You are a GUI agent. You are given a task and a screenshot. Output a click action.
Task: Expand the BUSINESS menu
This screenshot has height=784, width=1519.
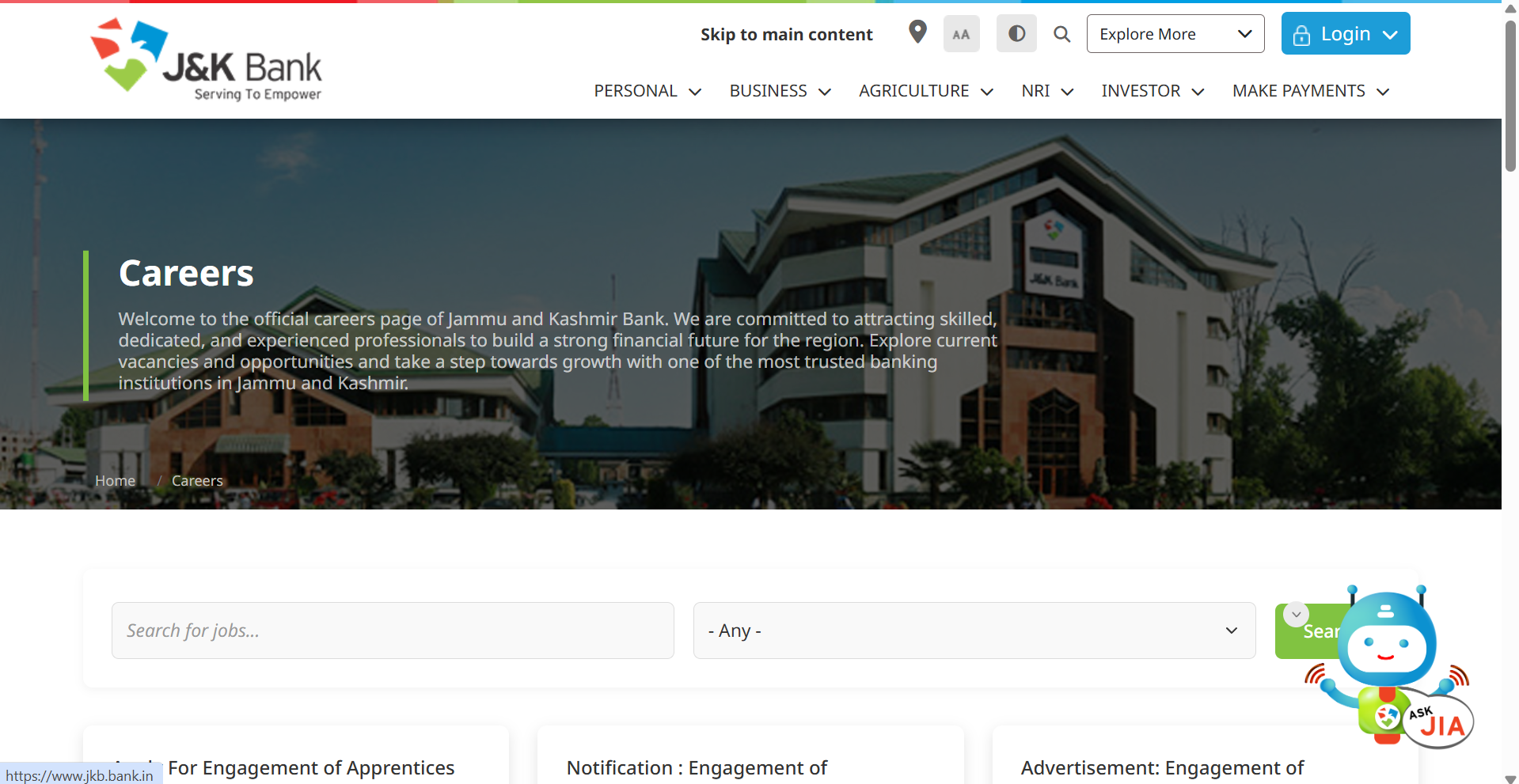coord(779,92)
